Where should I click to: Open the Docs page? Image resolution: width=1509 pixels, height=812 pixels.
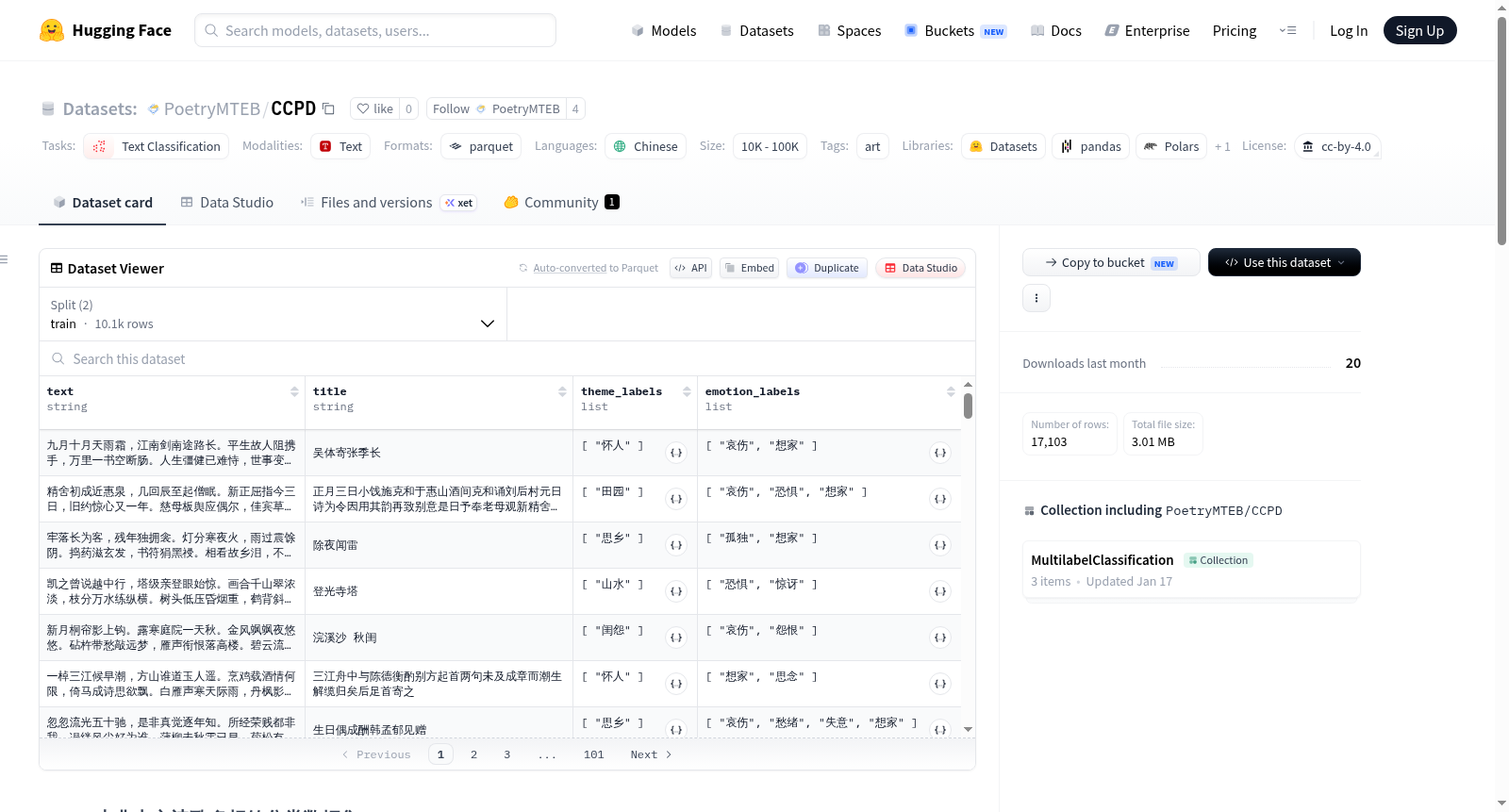(x=1055, y=30)
